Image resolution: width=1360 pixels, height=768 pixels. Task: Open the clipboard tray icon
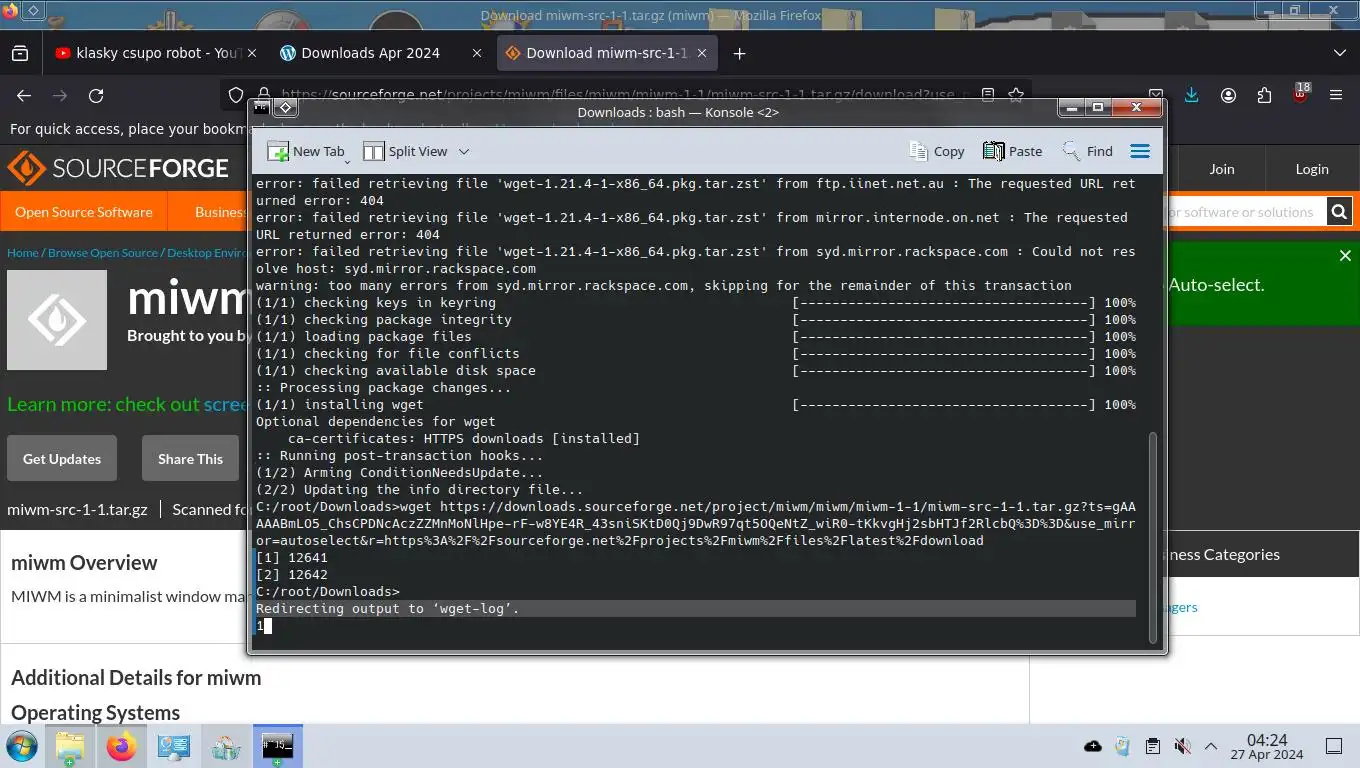(x=1152, y=746)
